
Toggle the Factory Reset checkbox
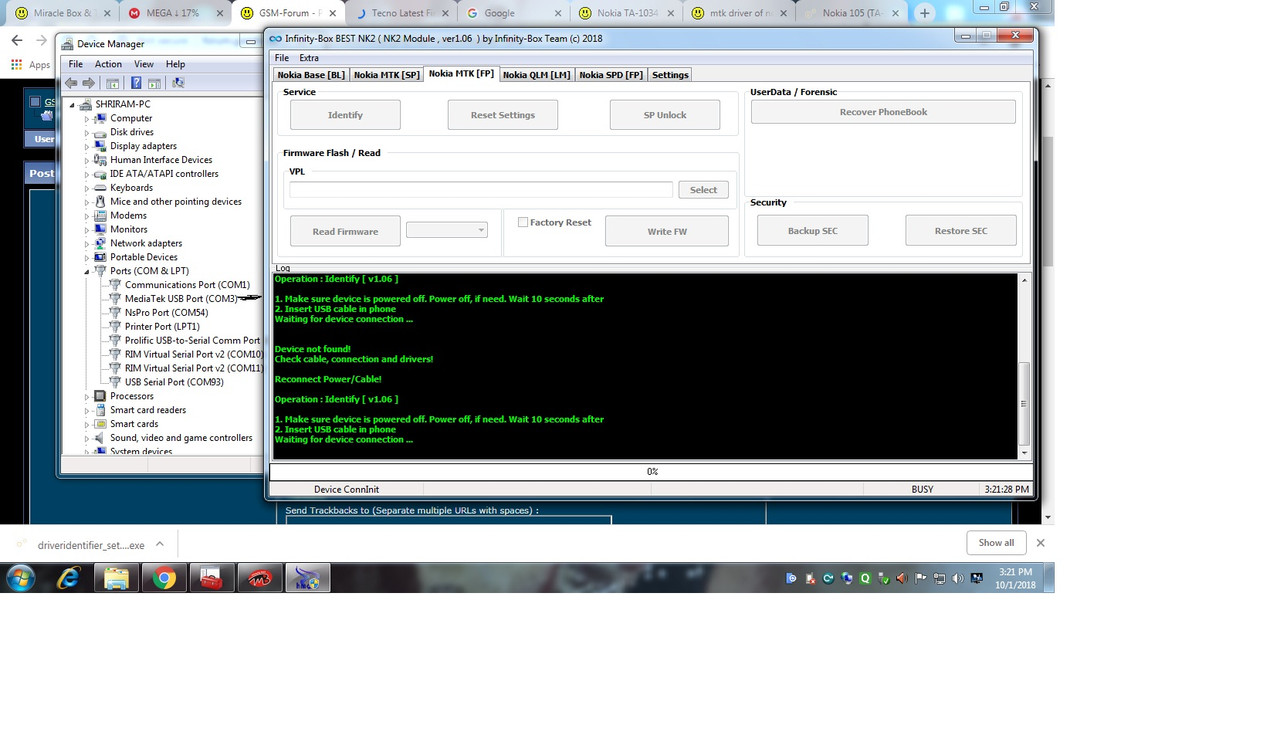pos(523,222)
